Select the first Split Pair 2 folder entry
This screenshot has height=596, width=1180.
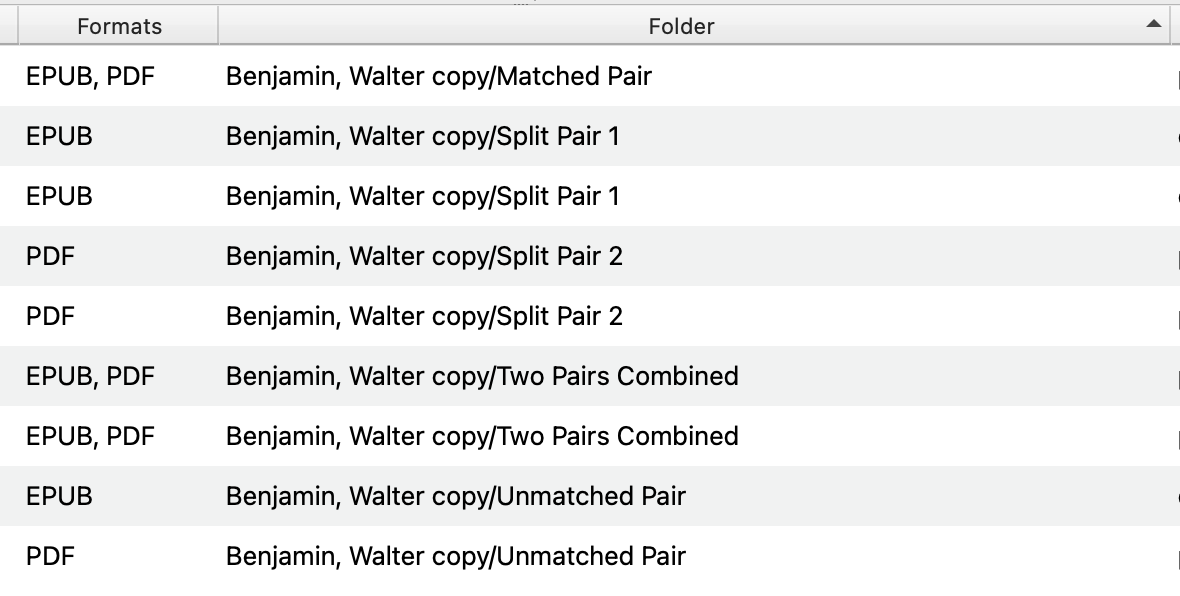[424, 256]
